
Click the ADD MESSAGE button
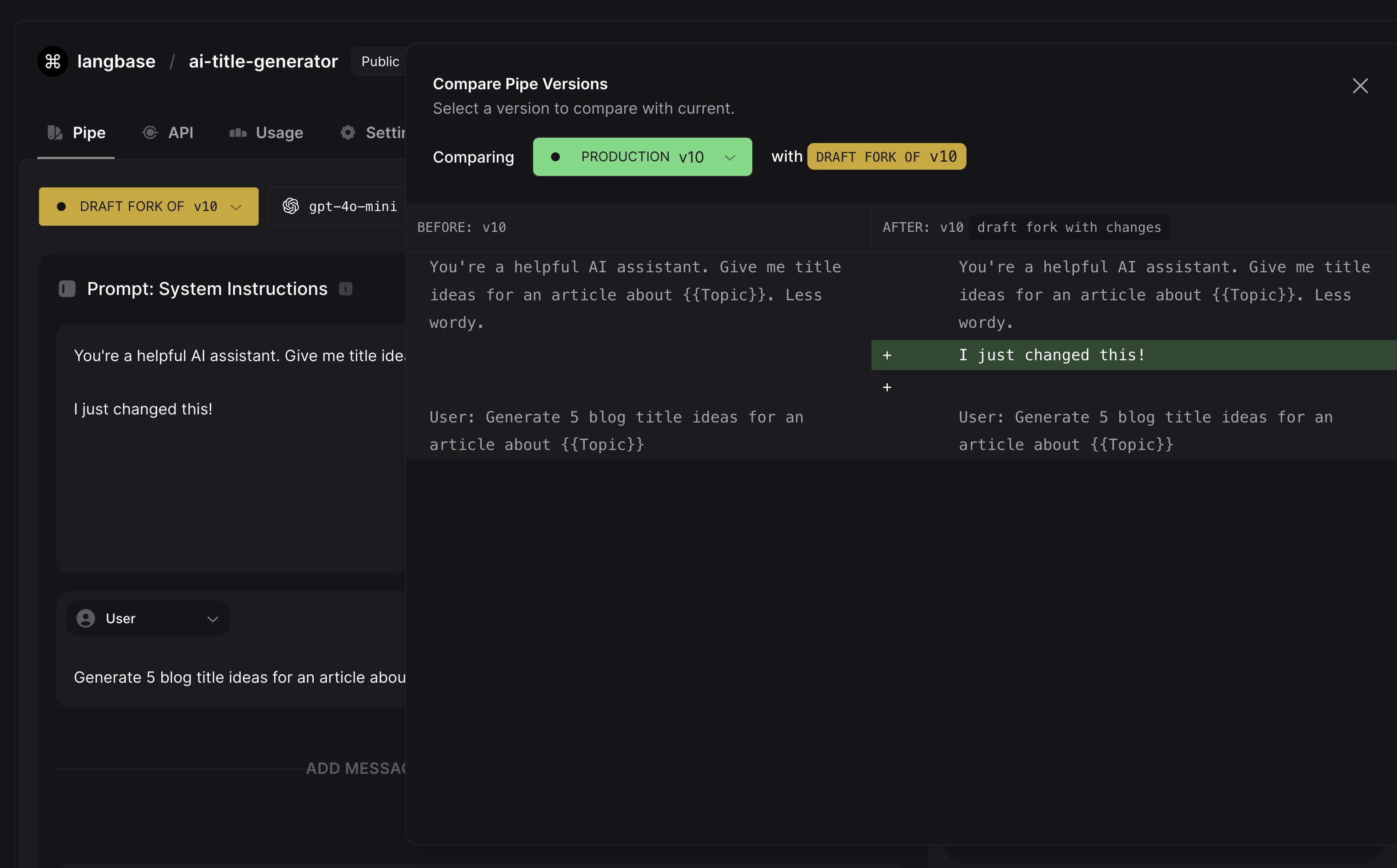click(x=356, y=768)
